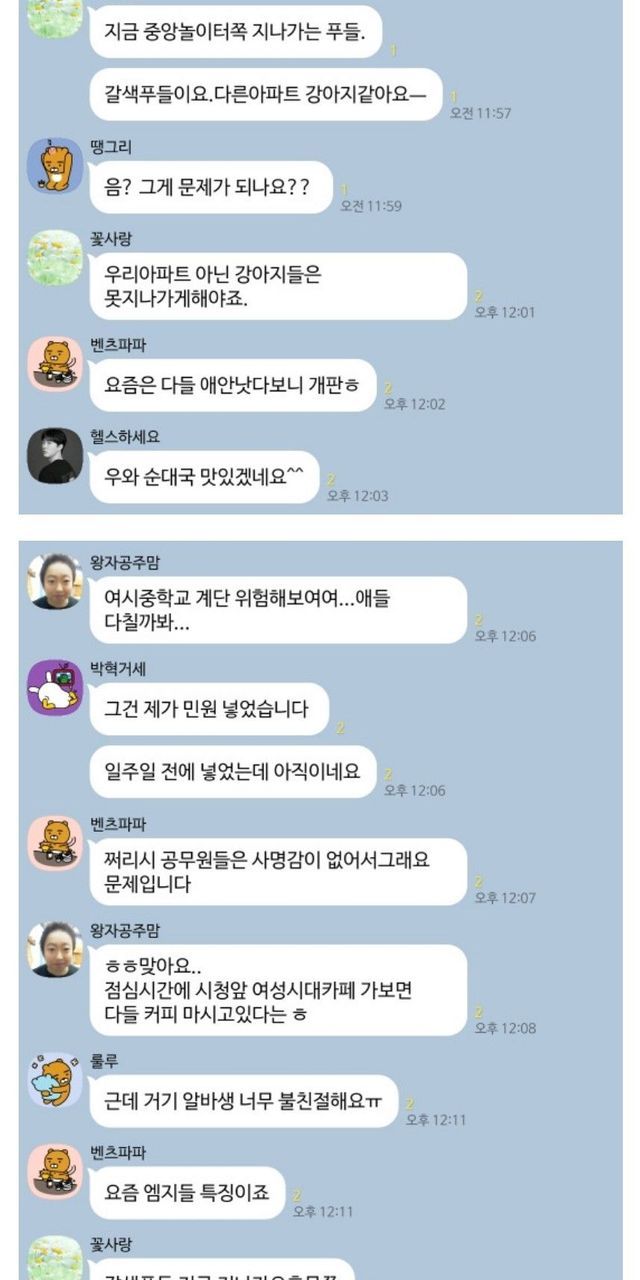The height and width of the screenshot is (1280, 640).
Task: Tap 왕자공주맘 avatar beside 여성시대카페 message
Action: [x=54, y=949]
